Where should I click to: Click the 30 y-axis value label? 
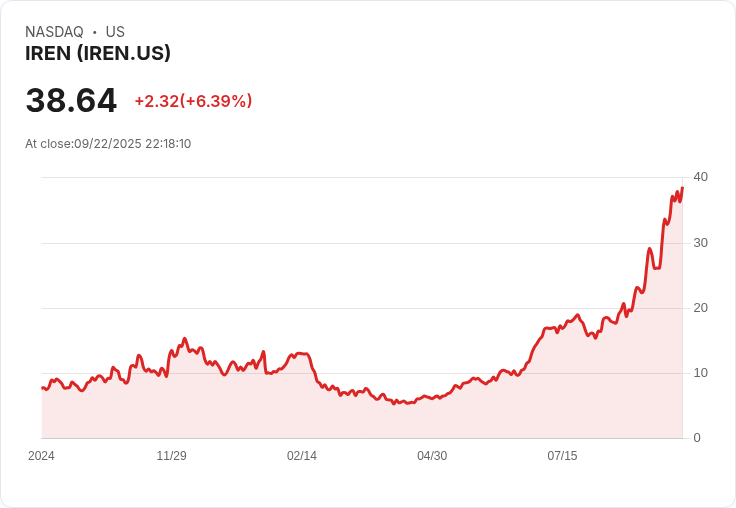(700, 243)
